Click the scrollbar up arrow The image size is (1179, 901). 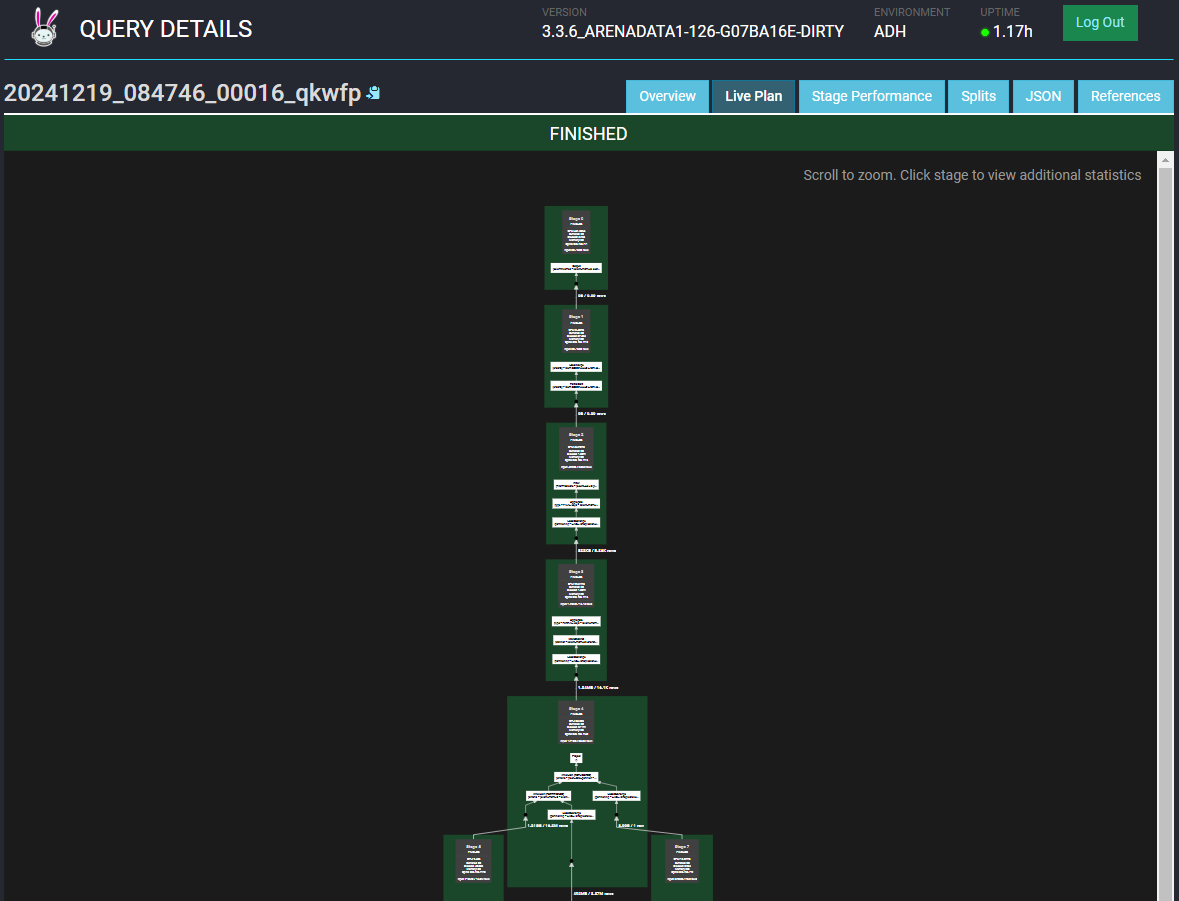[x=1165, y=160]
